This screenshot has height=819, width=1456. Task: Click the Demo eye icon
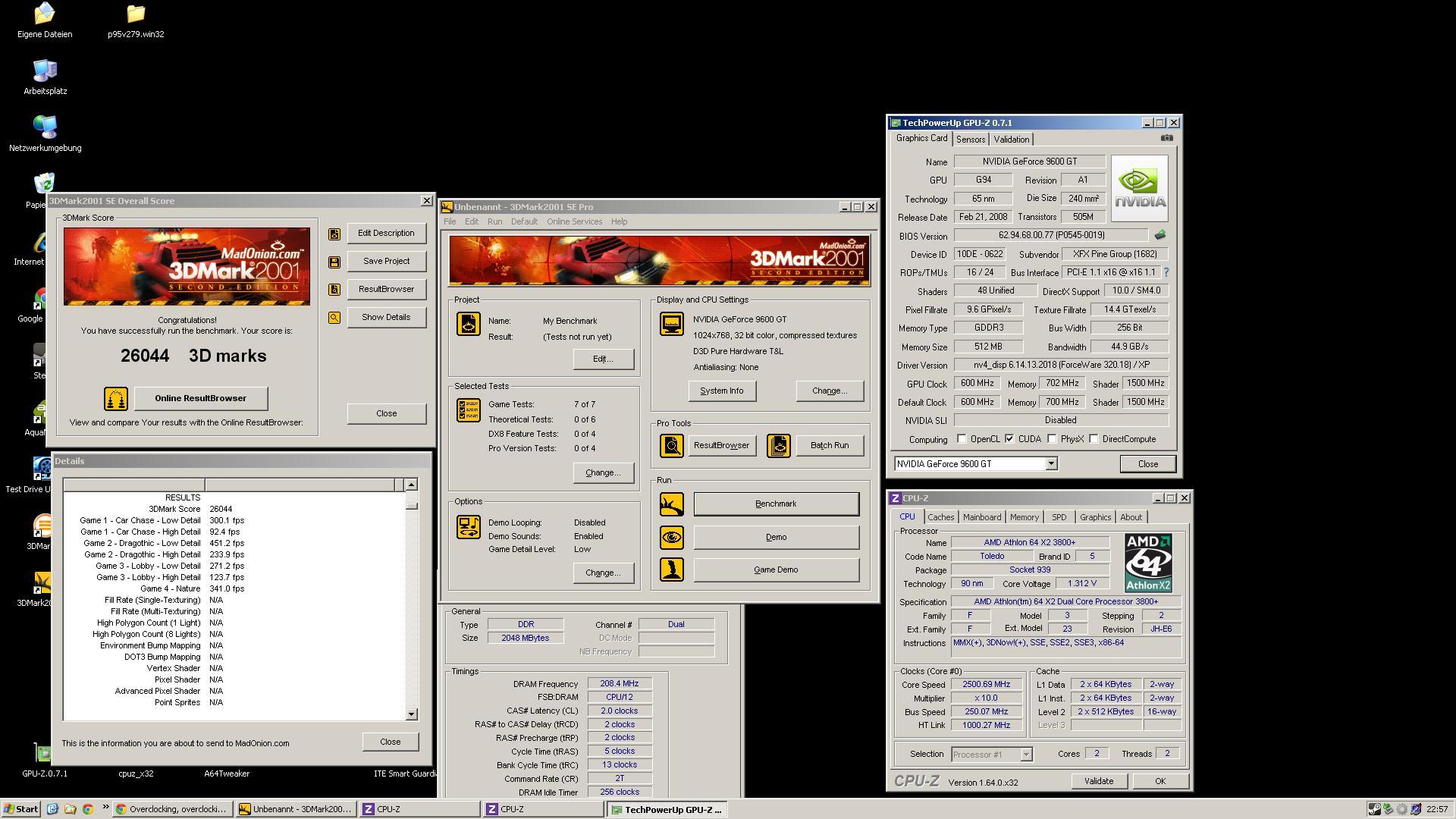pos(672,538)
